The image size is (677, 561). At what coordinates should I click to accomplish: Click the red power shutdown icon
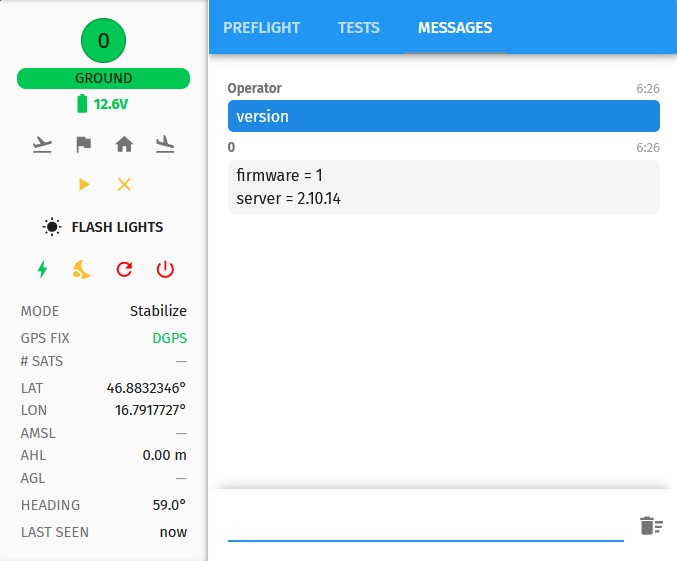(165, 269)
